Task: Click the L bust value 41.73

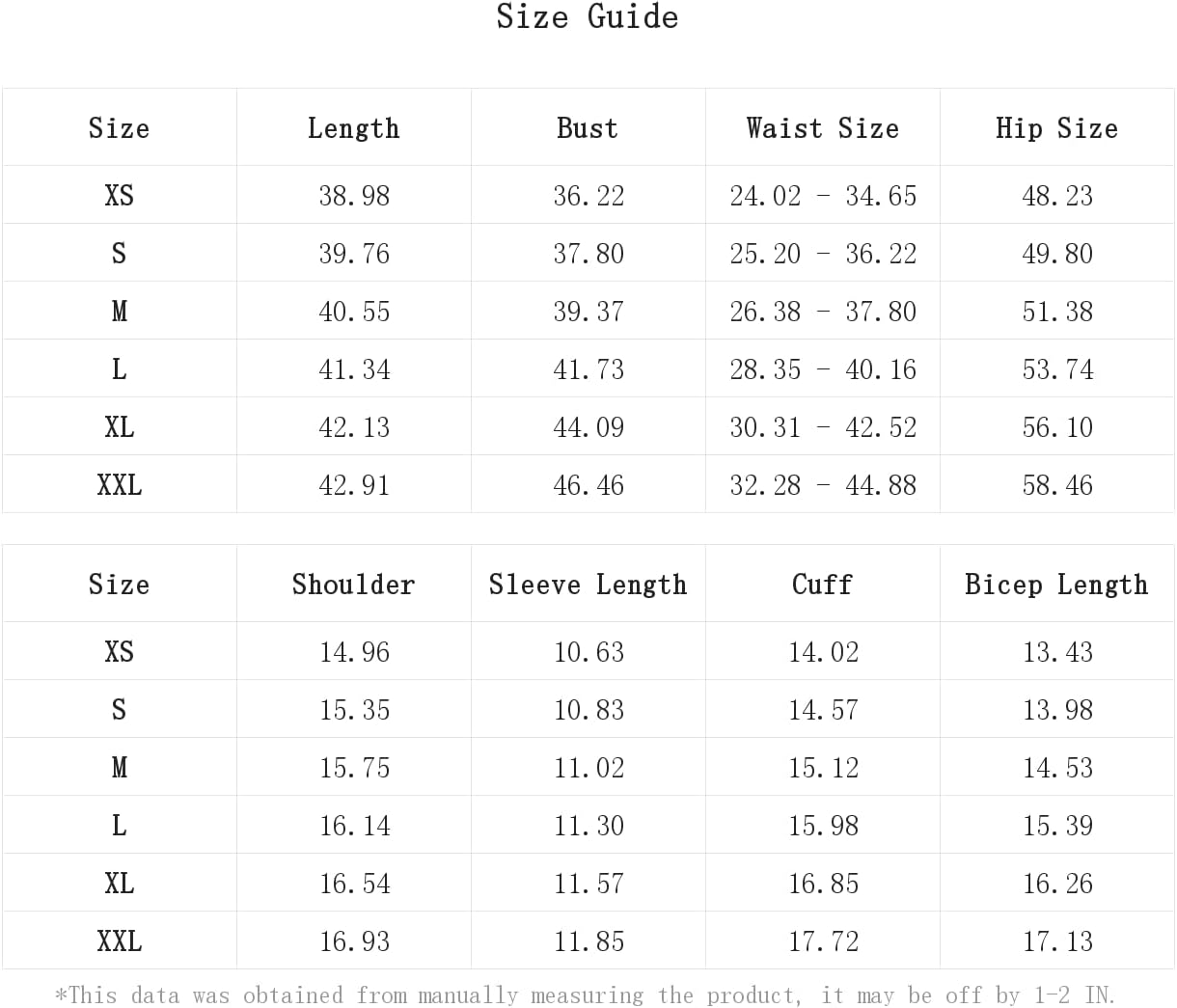Action: (x=588, y=368)
